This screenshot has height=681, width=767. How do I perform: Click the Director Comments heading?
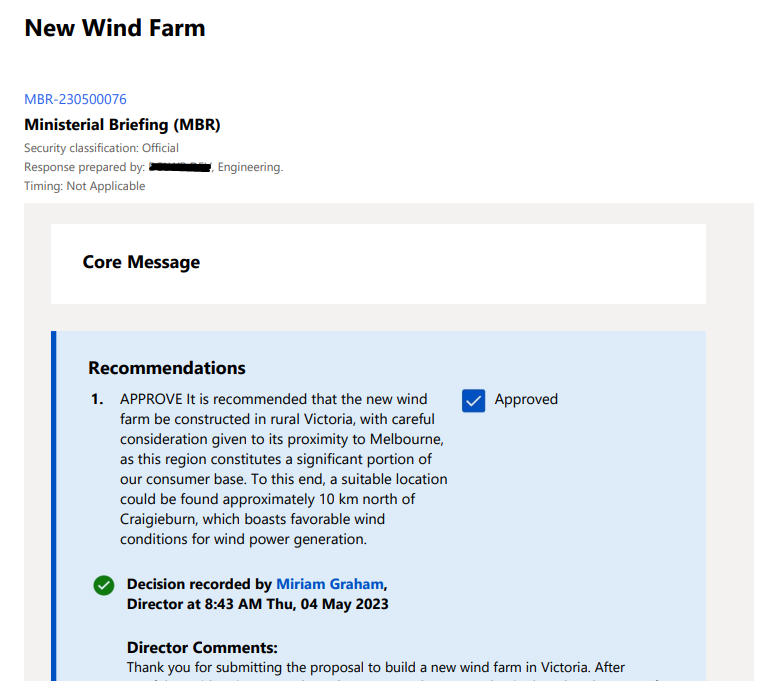(202, 648)
